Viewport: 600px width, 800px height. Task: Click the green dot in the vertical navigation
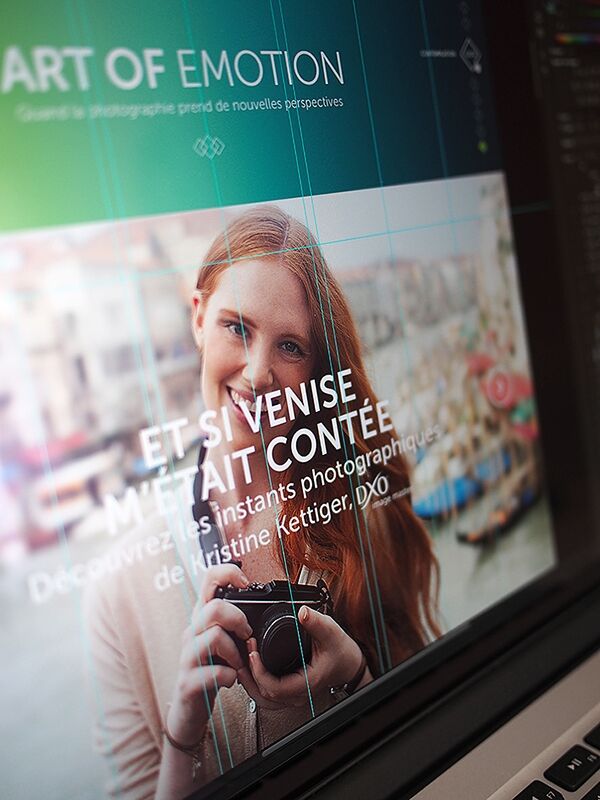[x=483, y=147]
